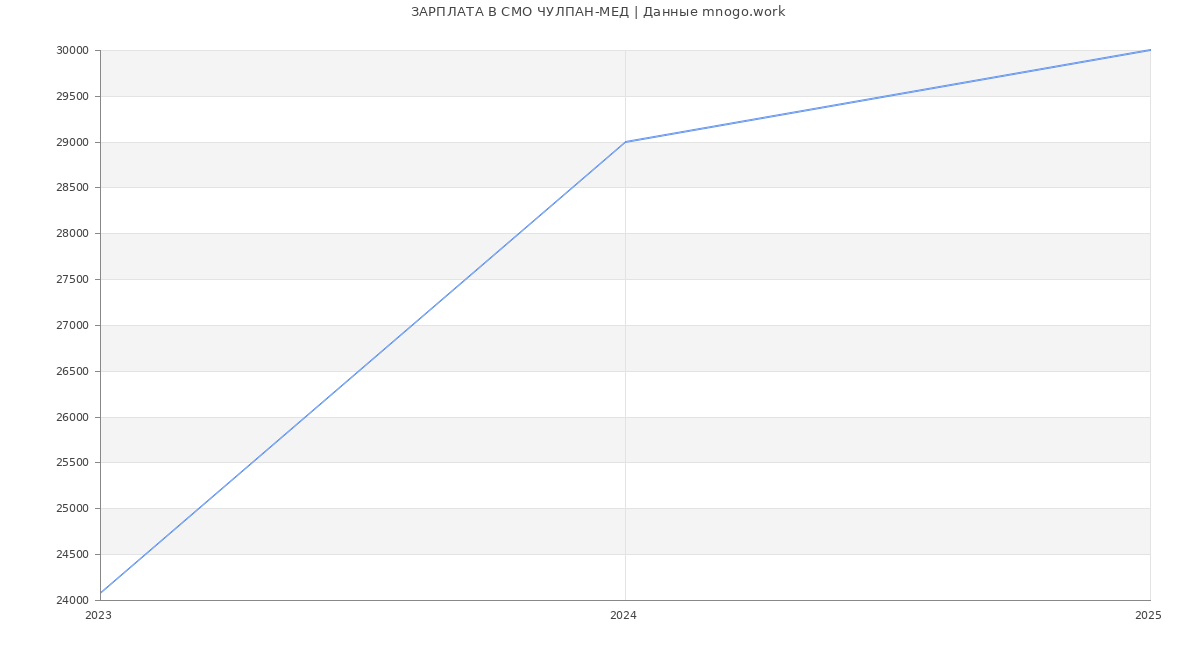The height and width of the screenshot is (650, 1200).
Task: Click the 28000 y-axis label
Action: pyautogui.click(x=74, y=234)
